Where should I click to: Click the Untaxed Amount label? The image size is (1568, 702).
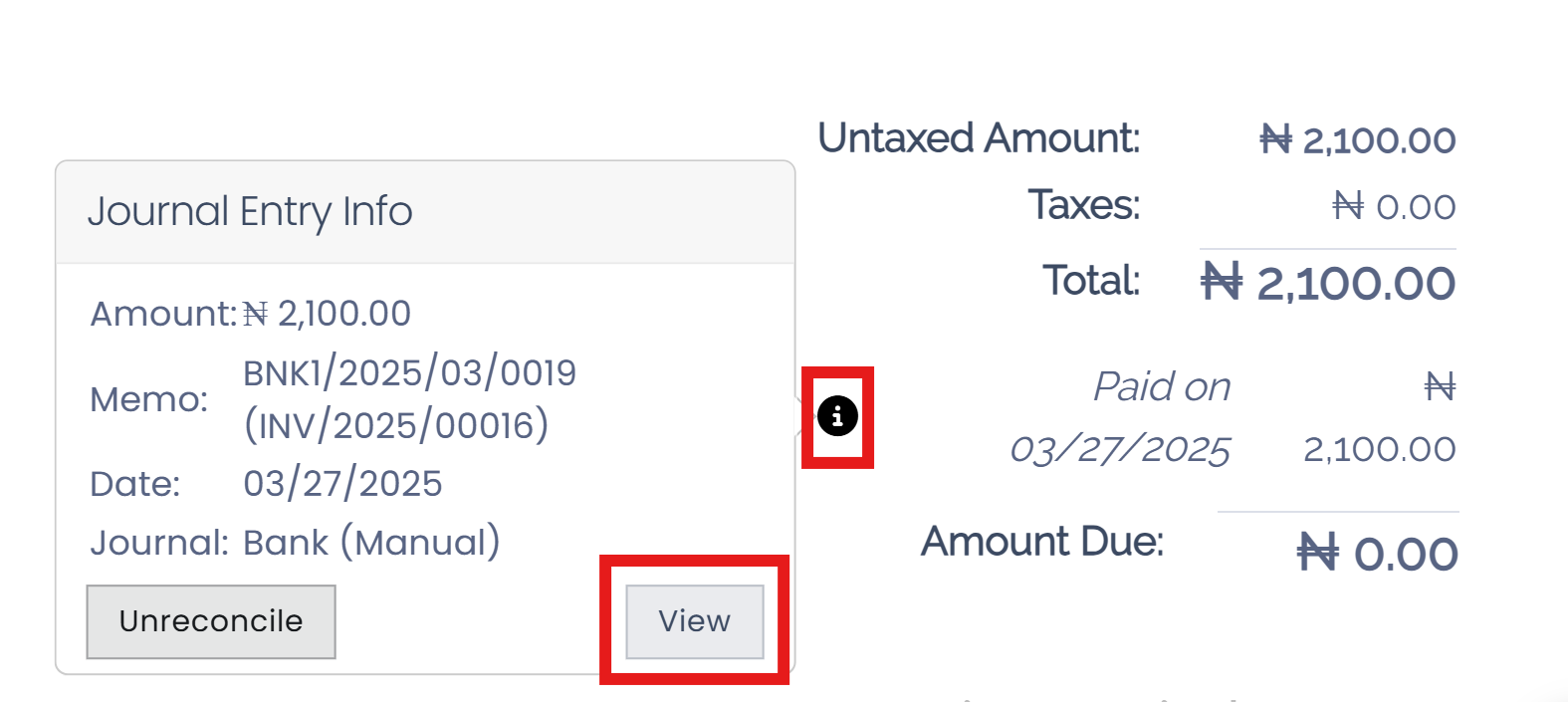point(979,138)
